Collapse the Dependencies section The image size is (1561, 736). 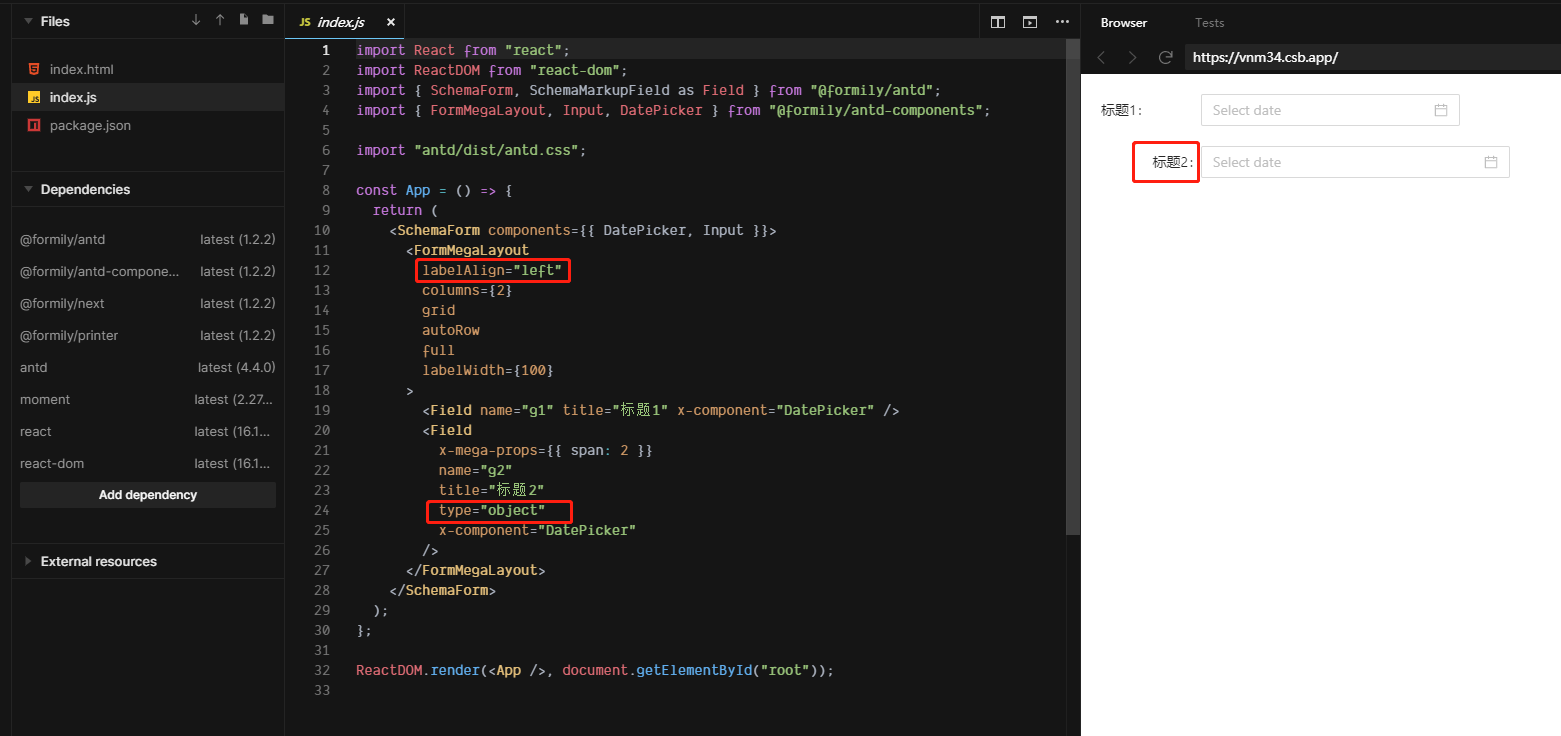pyautogui.click(x=27, y=189)
